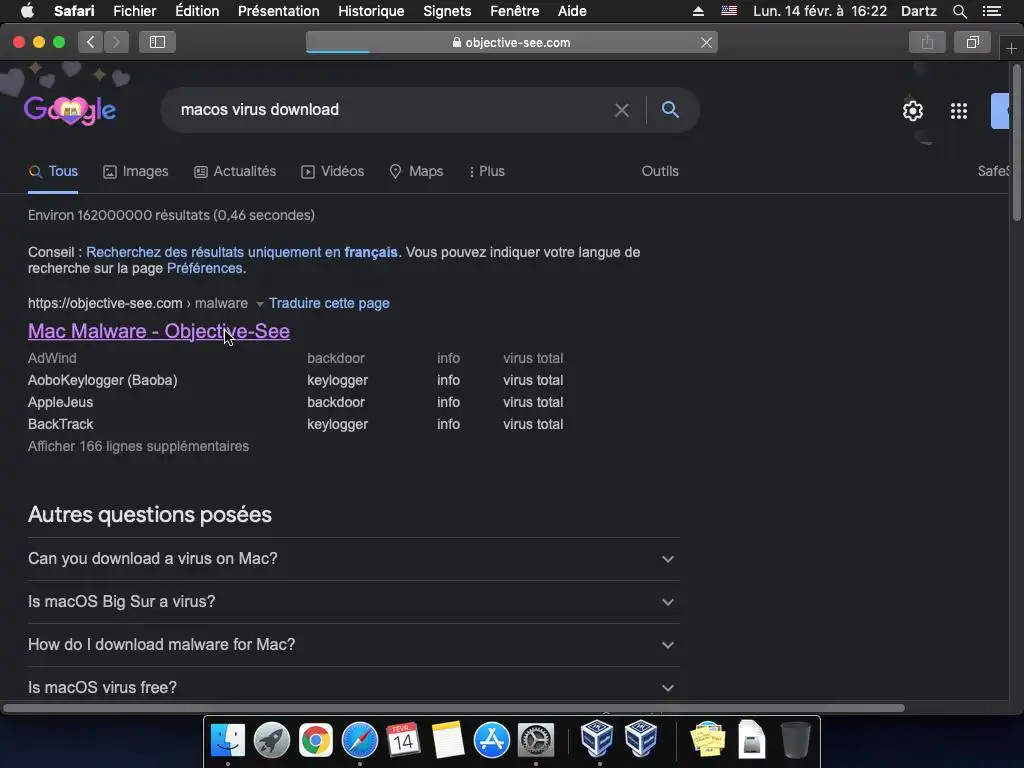Open Notification Center list icon
Screen dimensions: 1024x768
tap(993, 11)
